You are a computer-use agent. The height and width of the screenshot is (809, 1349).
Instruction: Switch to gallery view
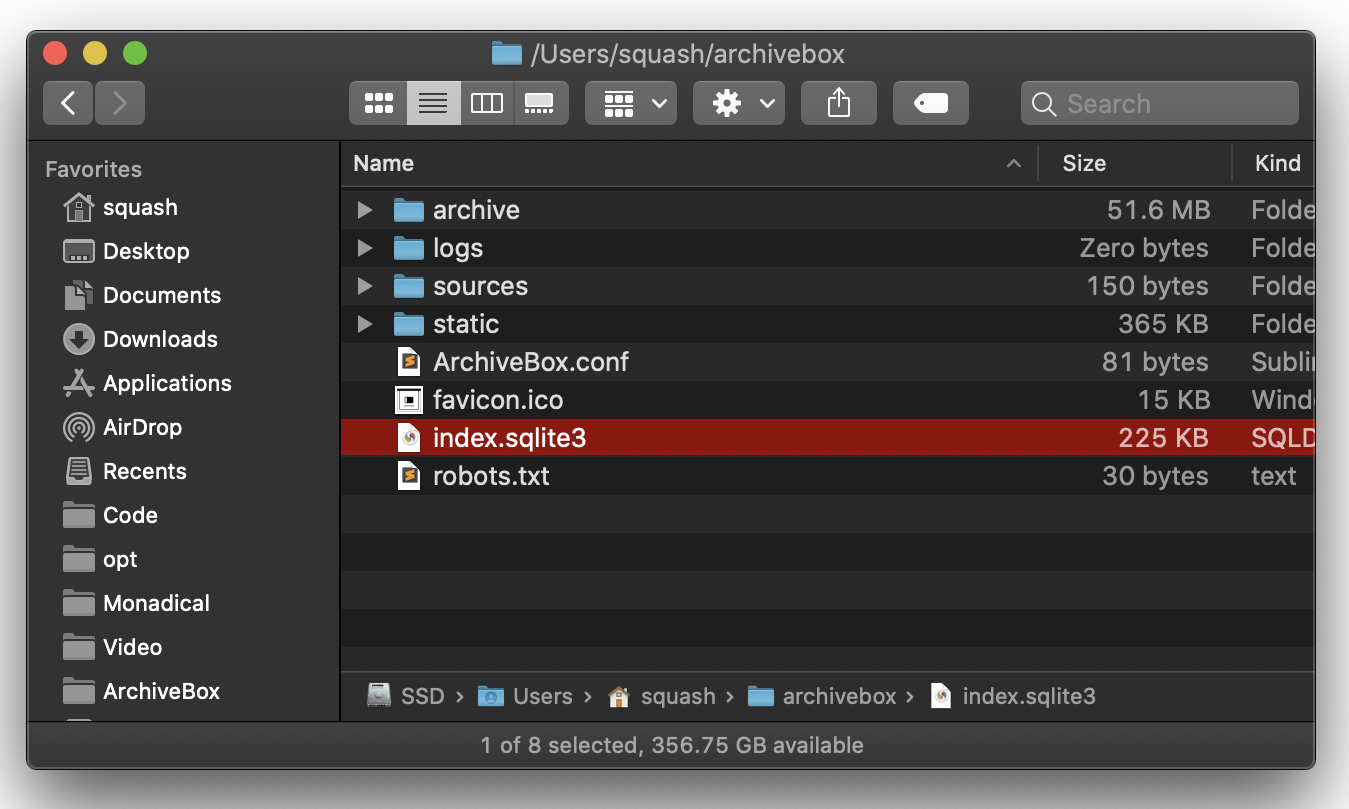coord(540,103)
